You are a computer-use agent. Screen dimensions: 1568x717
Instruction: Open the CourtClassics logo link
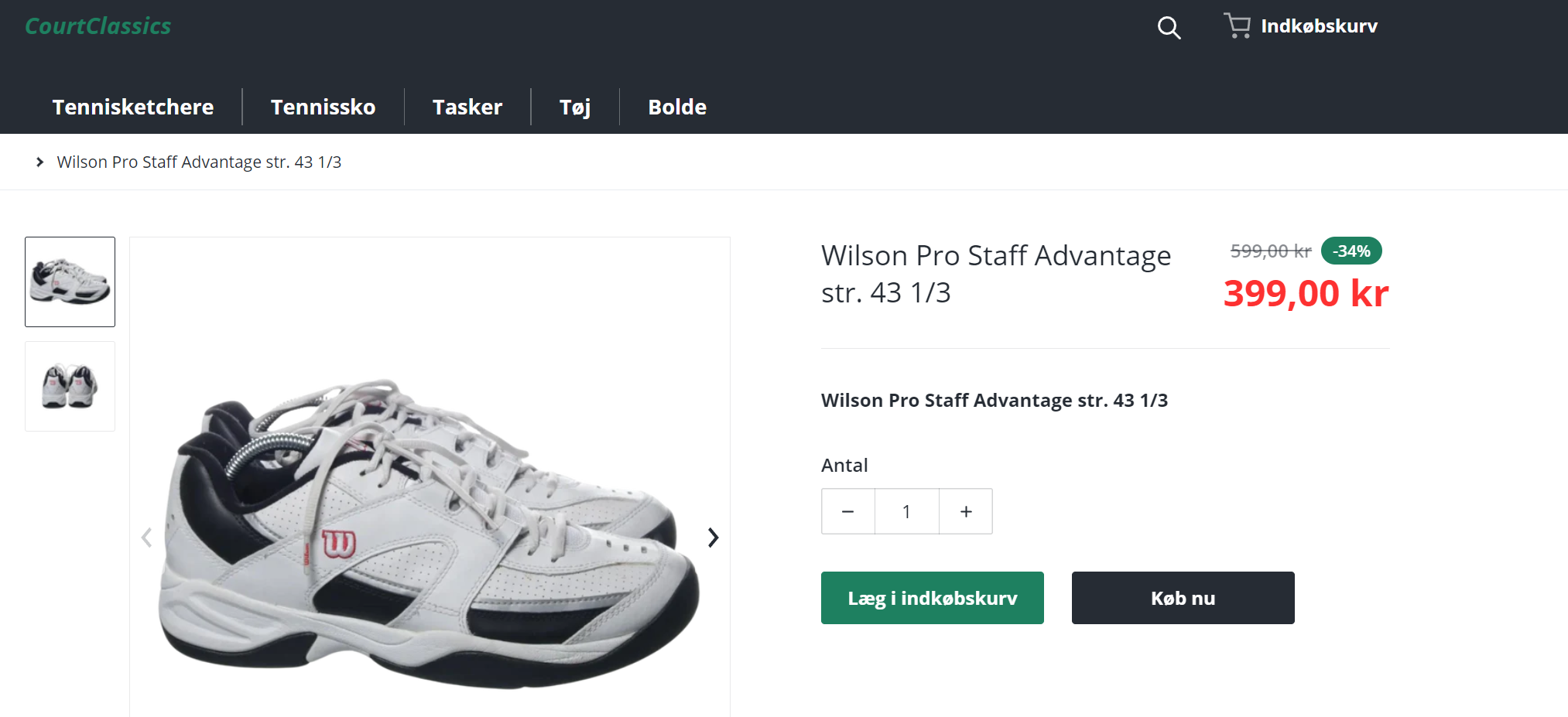click(x=98, y=26)
